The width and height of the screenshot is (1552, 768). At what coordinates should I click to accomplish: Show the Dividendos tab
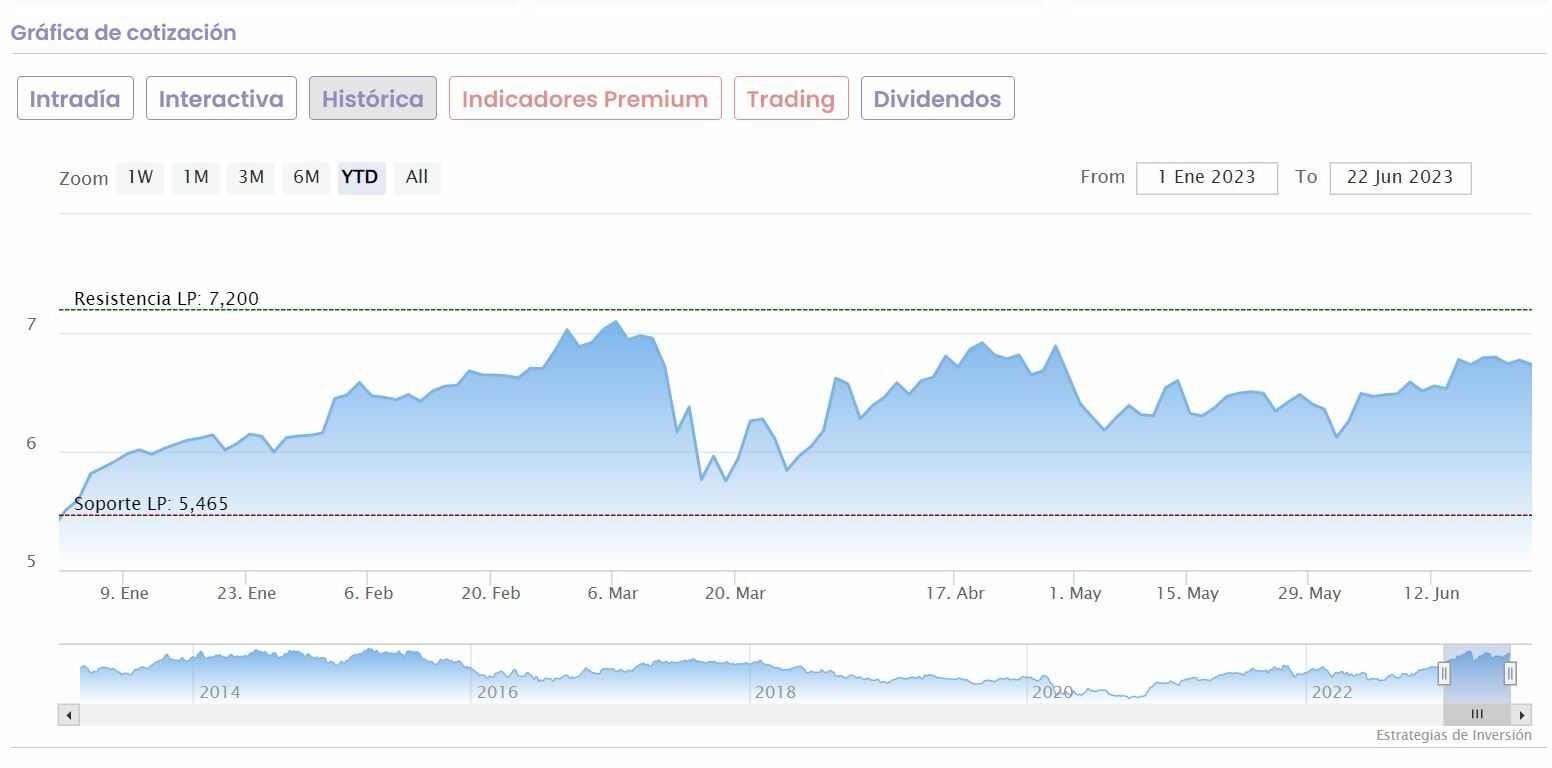pyautogui.click(x=937, y=99)
